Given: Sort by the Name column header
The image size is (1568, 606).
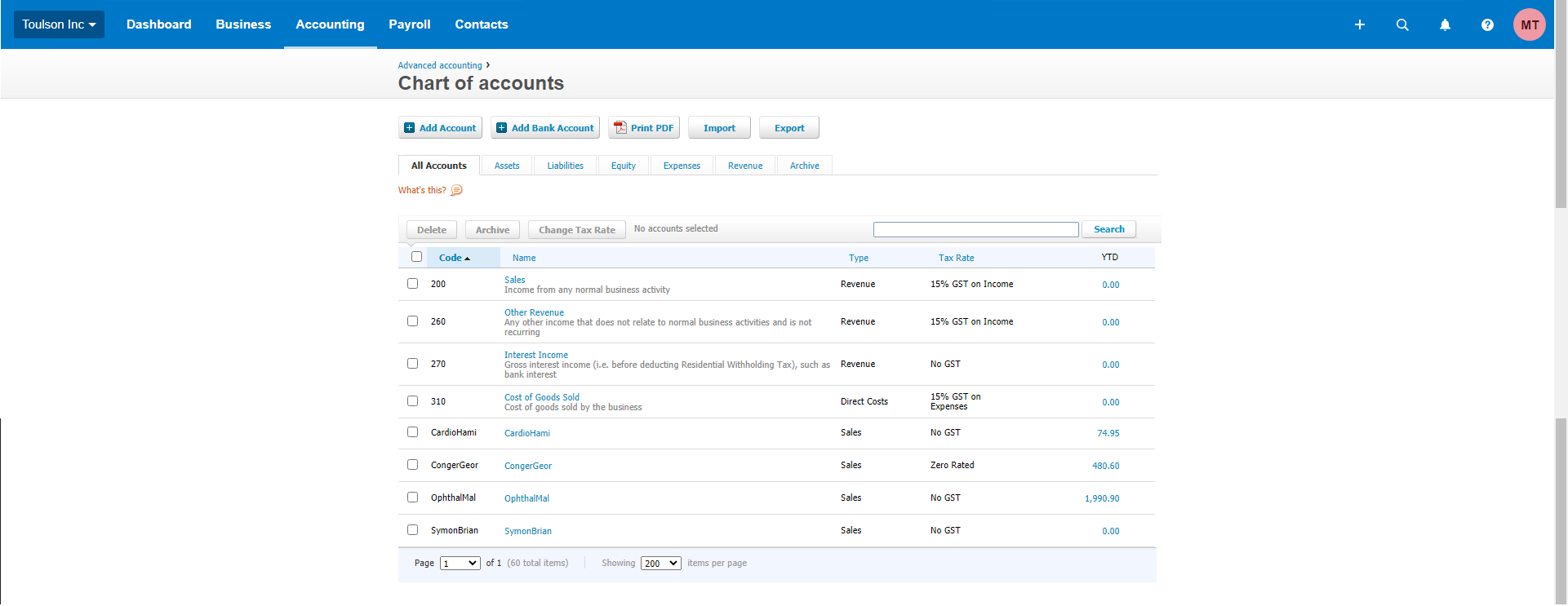Looking at the screenshot, I should click(524, 258).
